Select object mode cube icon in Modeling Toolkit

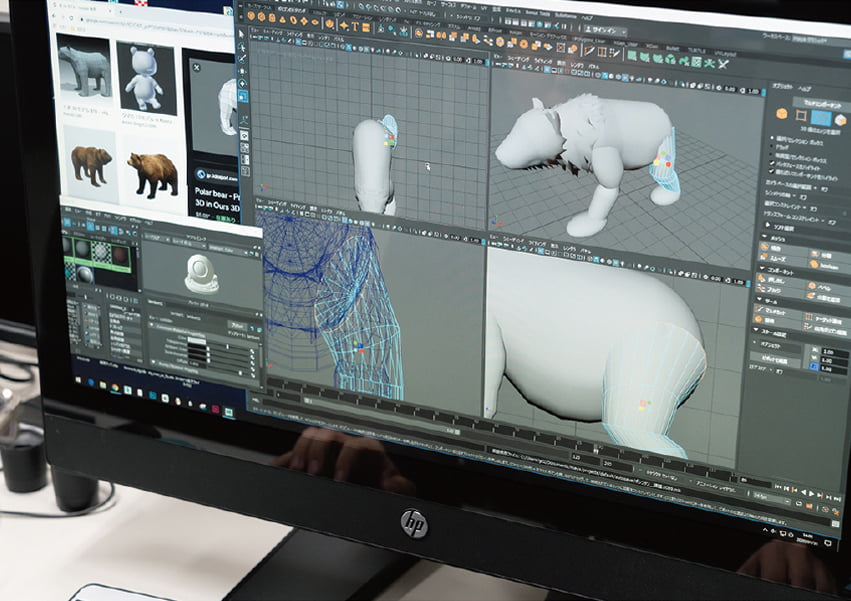[782, 113]
